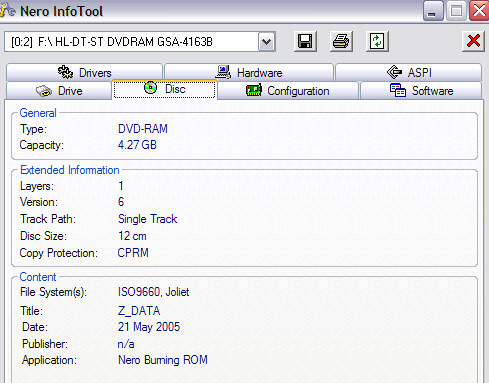Close the Nero InfoTool window via title bar
The height and width of the screenshot is (383, 489).
pos(479,11)
